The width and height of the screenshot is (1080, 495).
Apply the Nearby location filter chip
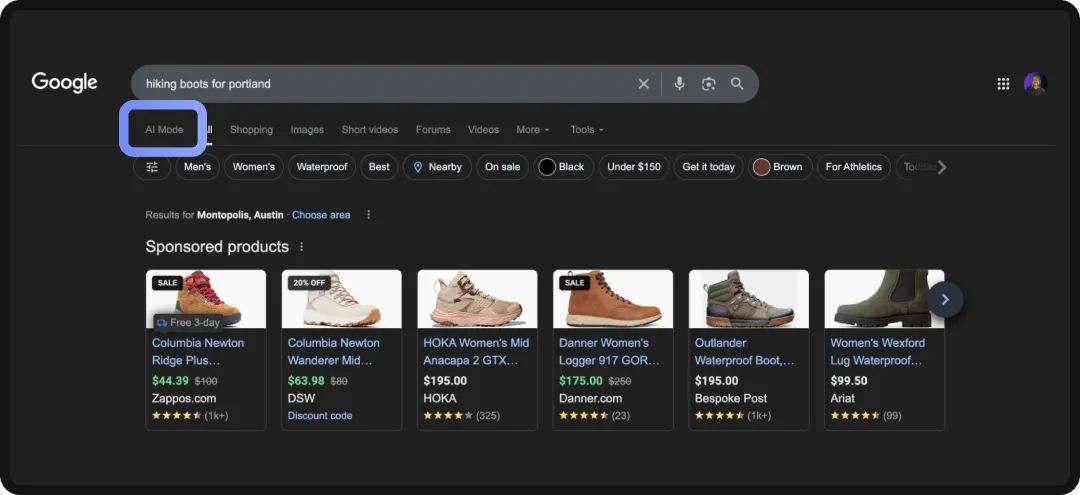click(x=437, y=167)
